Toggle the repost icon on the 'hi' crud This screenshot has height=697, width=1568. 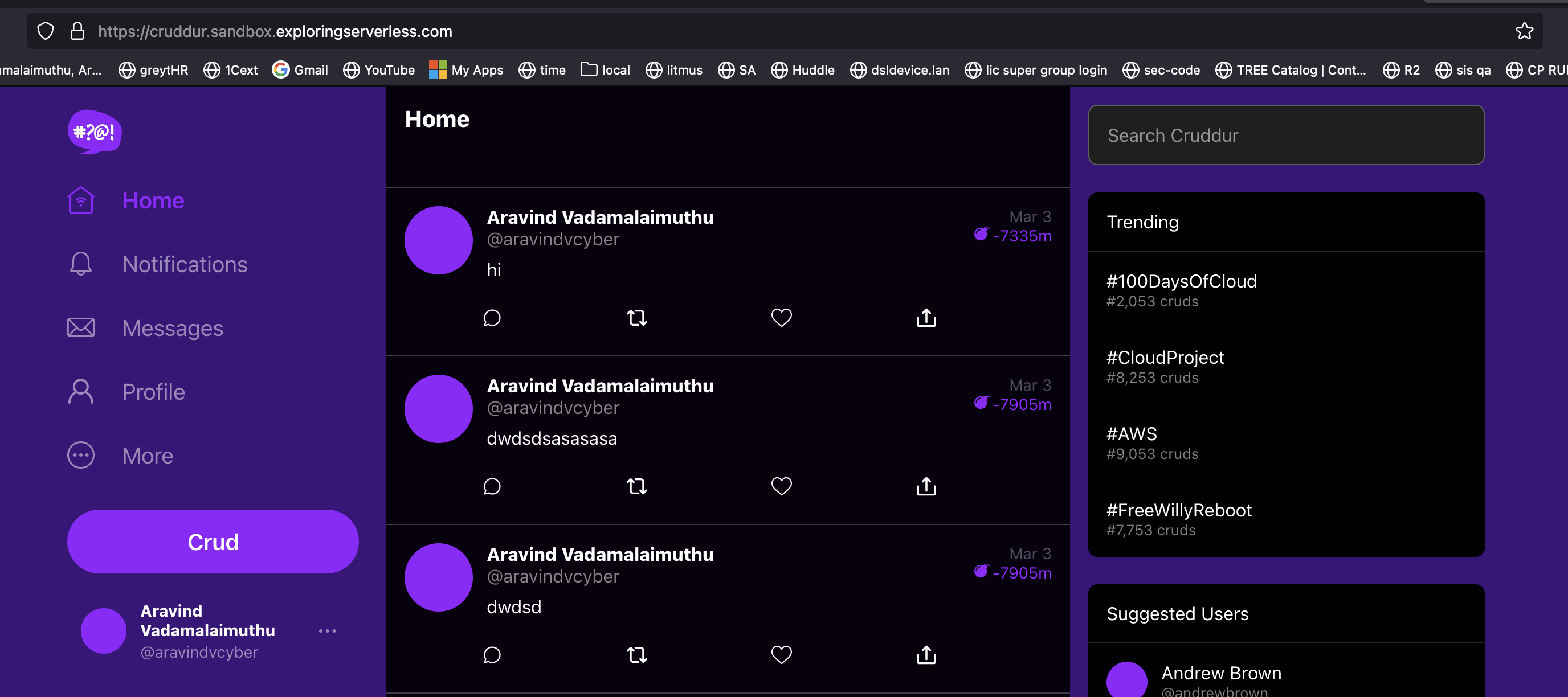click(636, 317)
